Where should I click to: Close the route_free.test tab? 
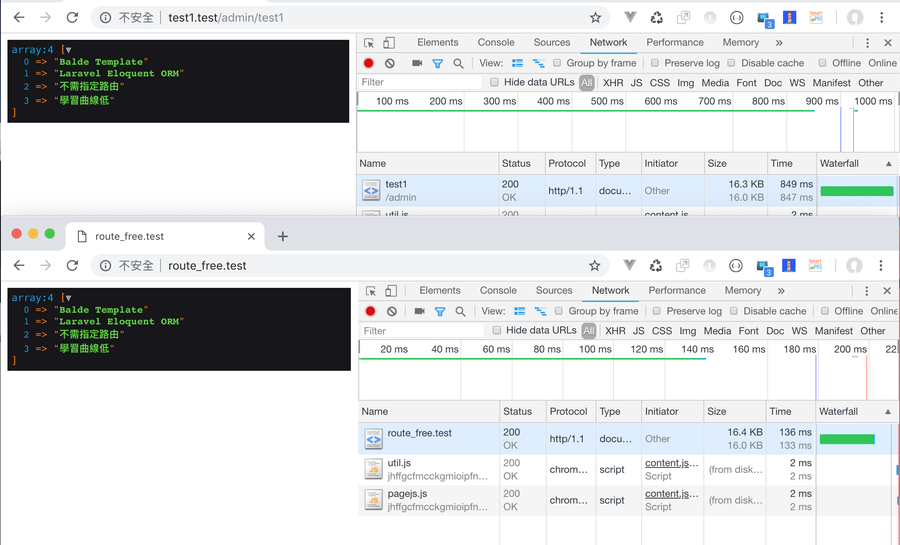tap(251, 236)
